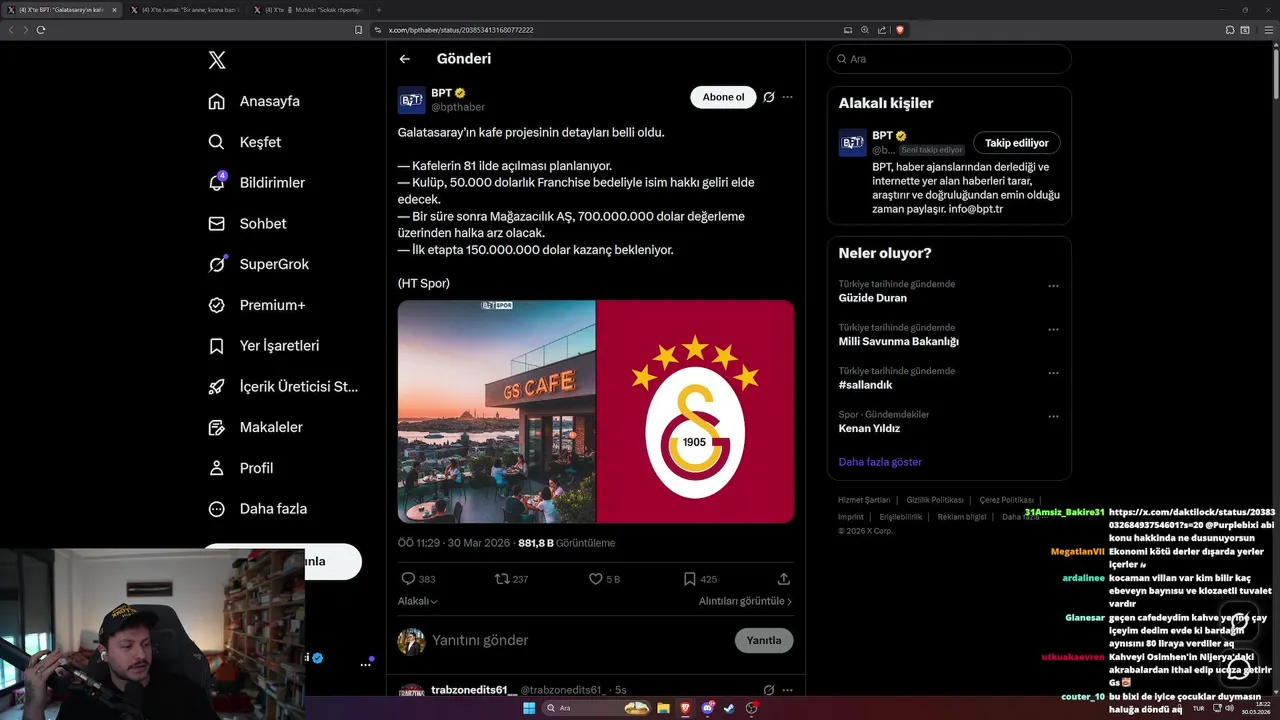Go back with the Gönderi arrow
1280x720 pixels.
point(405,59)
